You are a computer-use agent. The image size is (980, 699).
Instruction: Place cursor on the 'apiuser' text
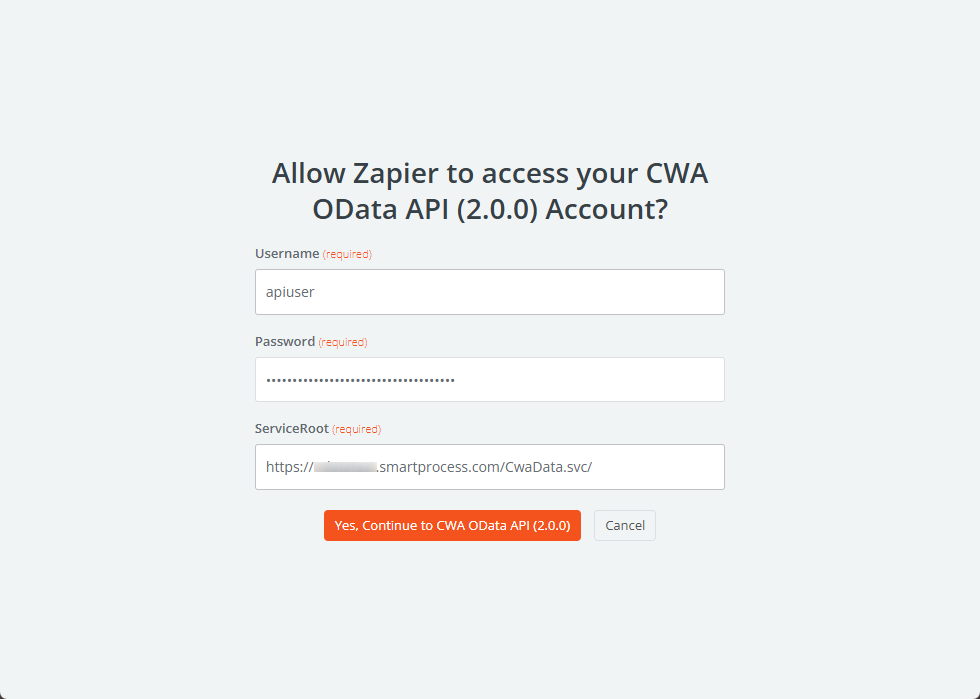pyautogui.click(x=290, y=293)
